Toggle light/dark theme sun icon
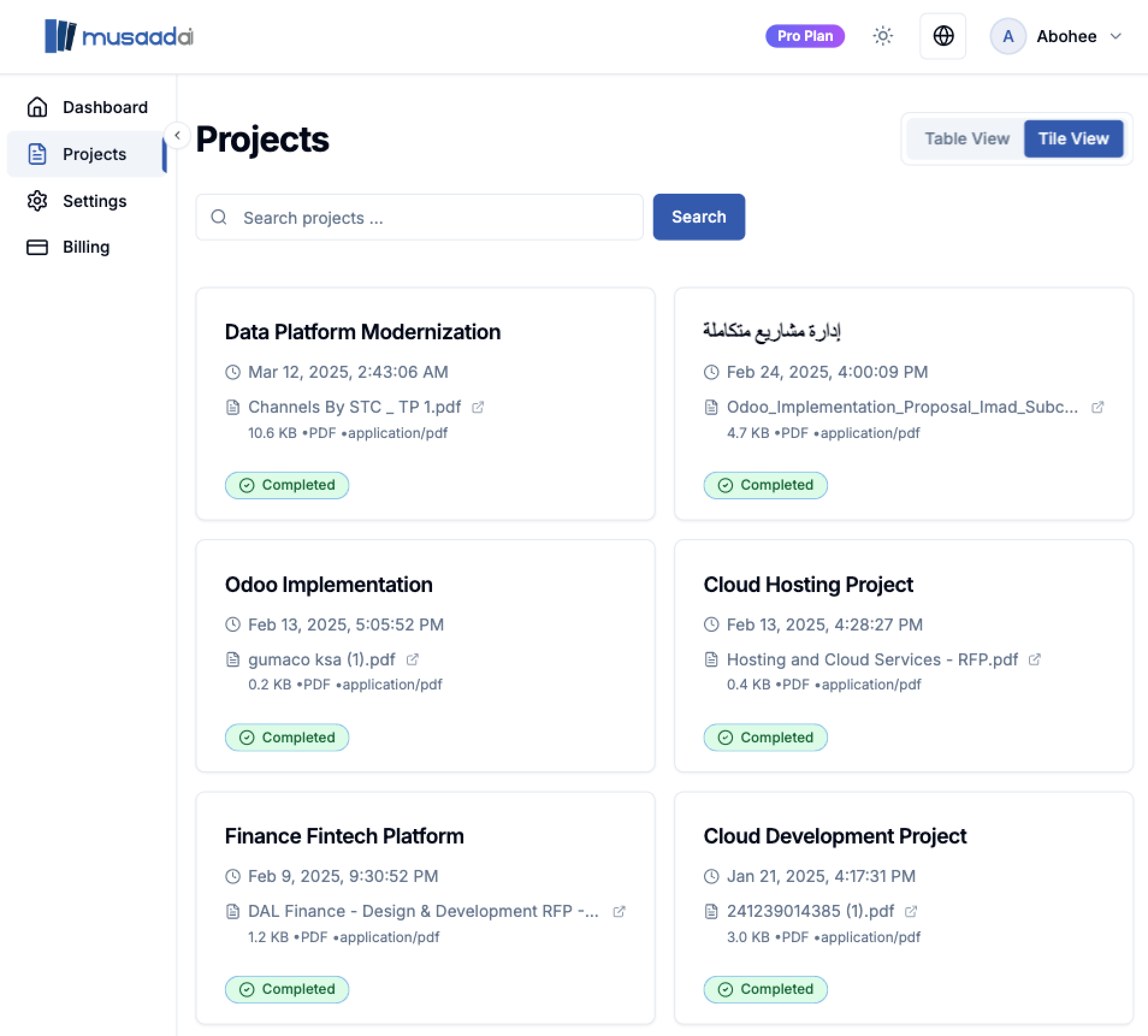The image size is (1148, 1036). [883, 36]
